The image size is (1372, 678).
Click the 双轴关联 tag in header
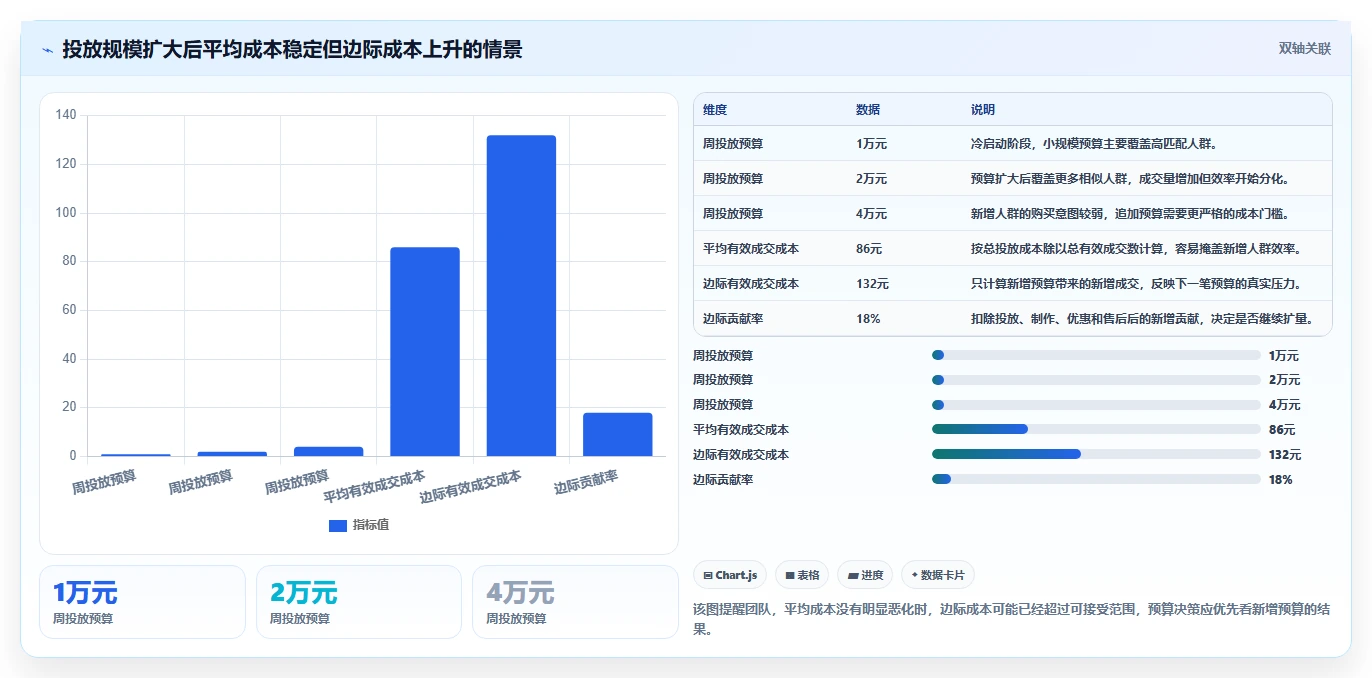tap(1305, 49)
